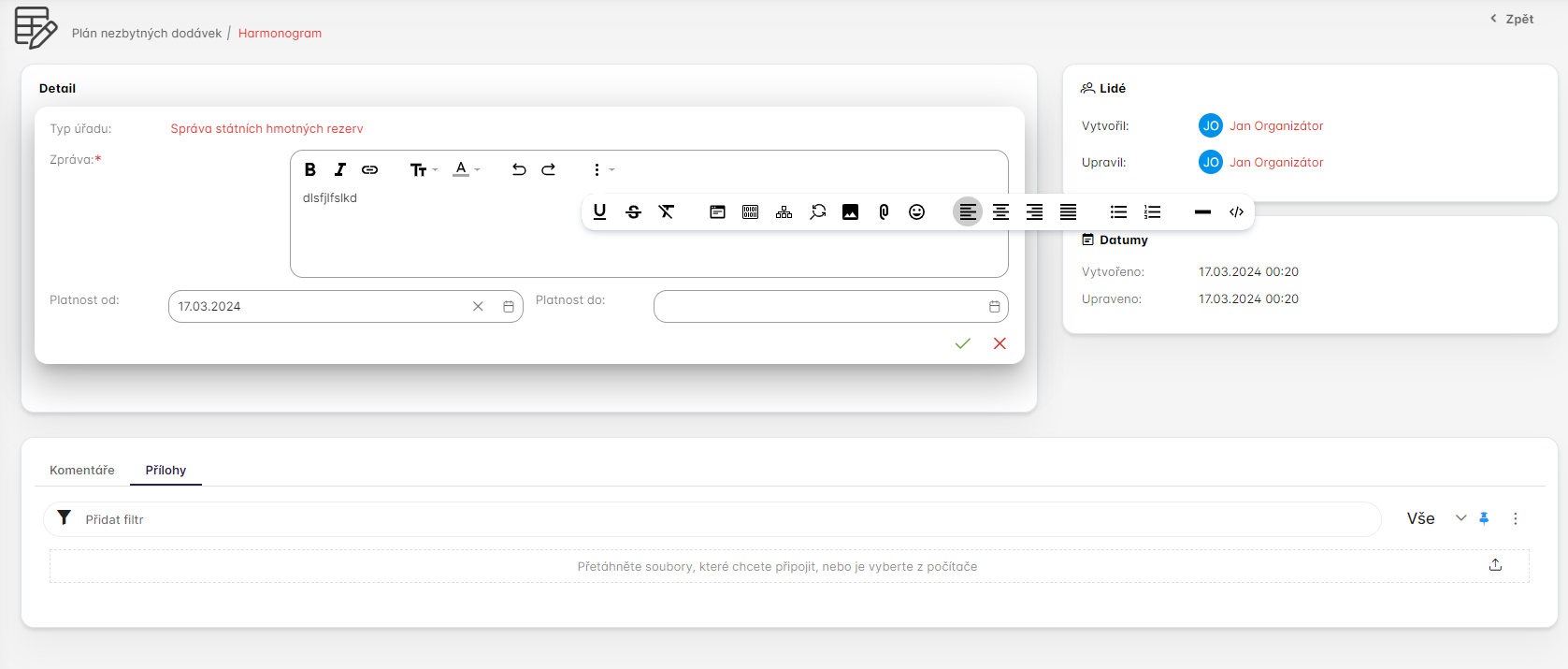
Task: Click the Platnost do date field
Action: point(818,307)
